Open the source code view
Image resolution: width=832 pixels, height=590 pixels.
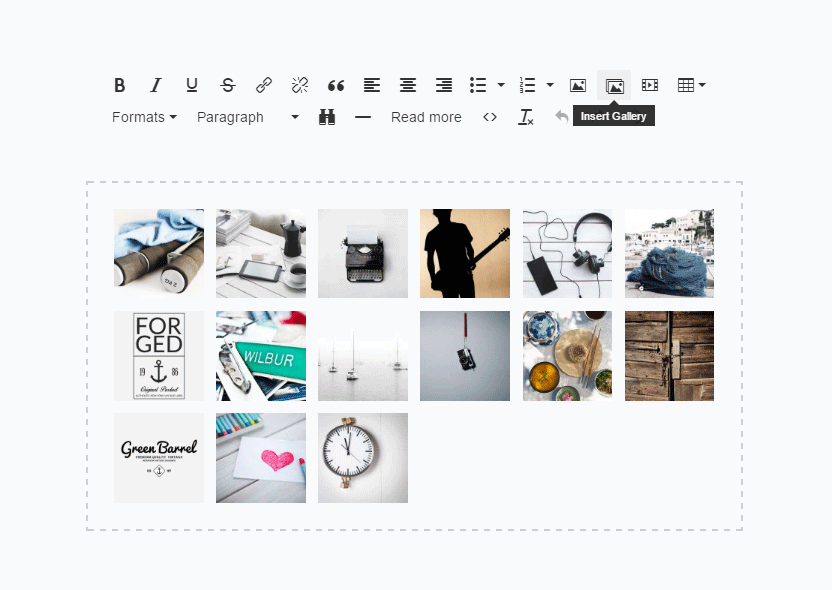[490, 117]
